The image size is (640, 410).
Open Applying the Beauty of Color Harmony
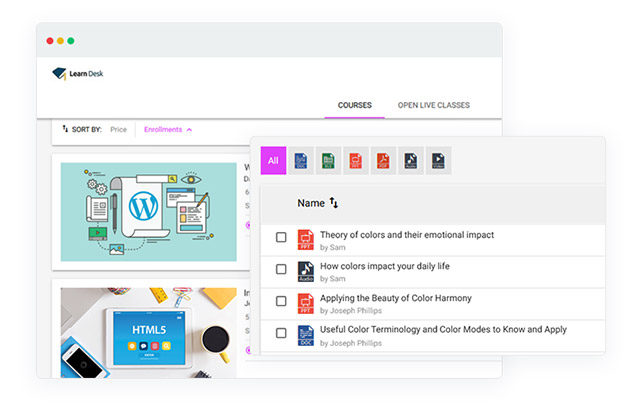pyautogui.click(x=396, y=298)
